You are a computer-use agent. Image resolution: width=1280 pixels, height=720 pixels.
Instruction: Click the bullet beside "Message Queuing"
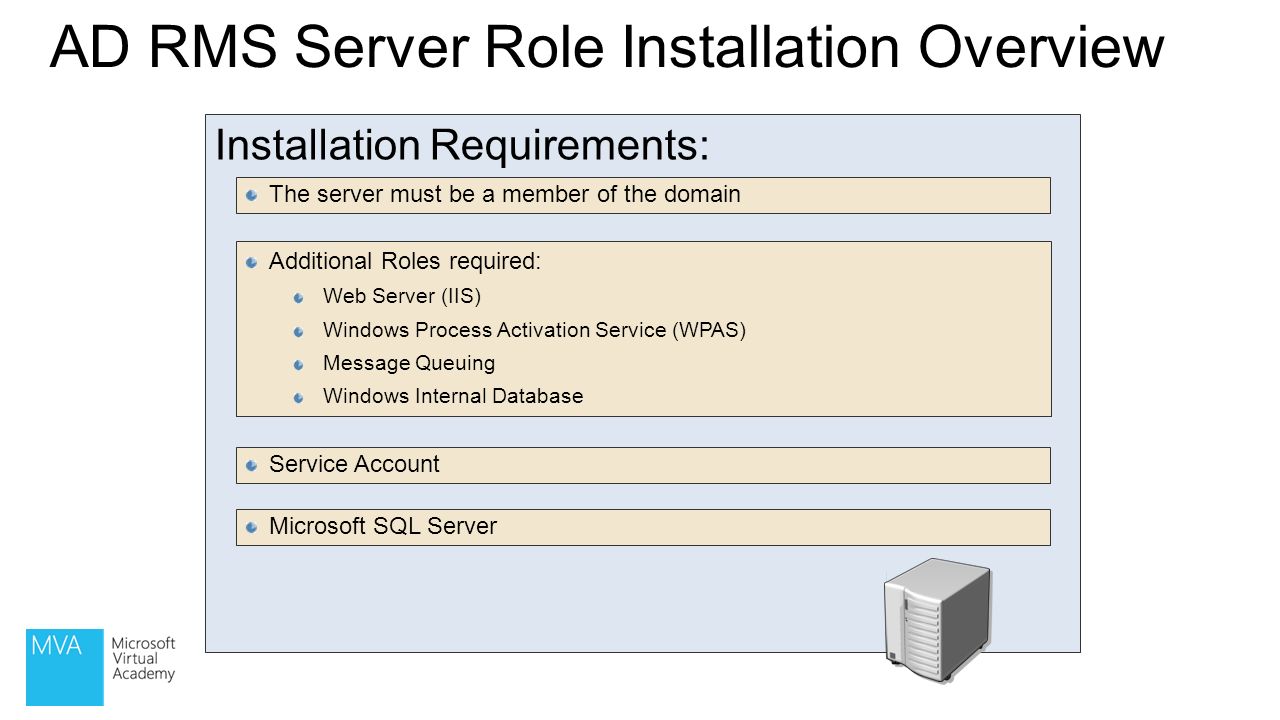299,364
